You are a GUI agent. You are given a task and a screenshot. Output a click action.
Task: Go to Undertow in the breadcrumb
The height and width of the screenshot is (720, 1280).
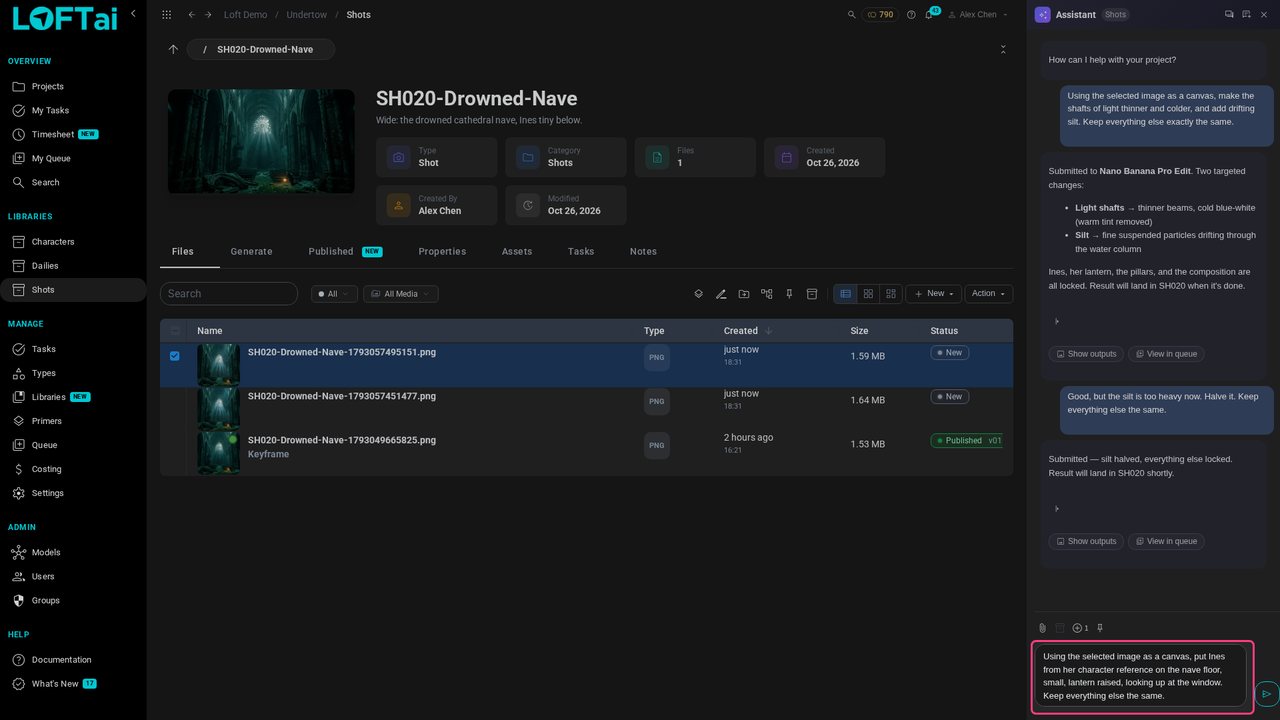tap(306, 15)
